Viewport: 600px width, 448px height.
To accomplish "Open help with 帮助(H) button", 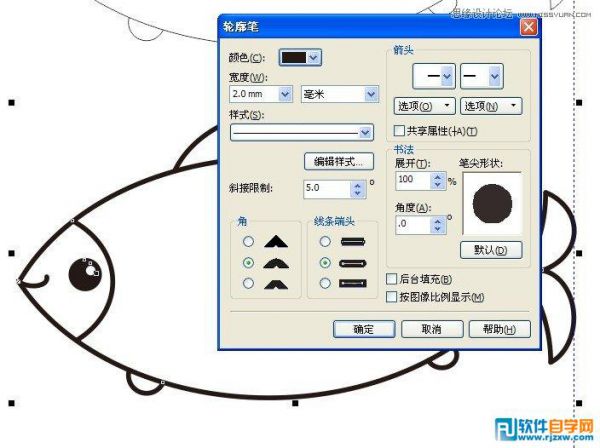I will pyautogui.click(x=500, y=329).
